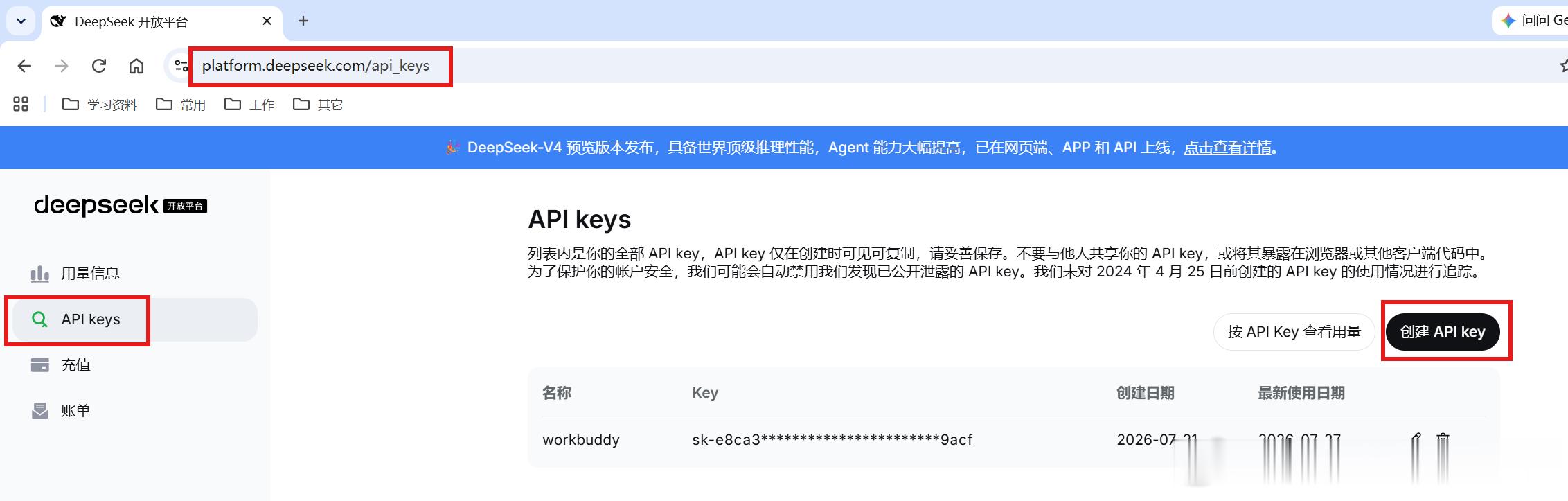Image resolution: width=1568 pixels, height=501 pixels.
Task: Go to 充值 in the sidebar
Action: pyautogui.click(x=135, y=365)
